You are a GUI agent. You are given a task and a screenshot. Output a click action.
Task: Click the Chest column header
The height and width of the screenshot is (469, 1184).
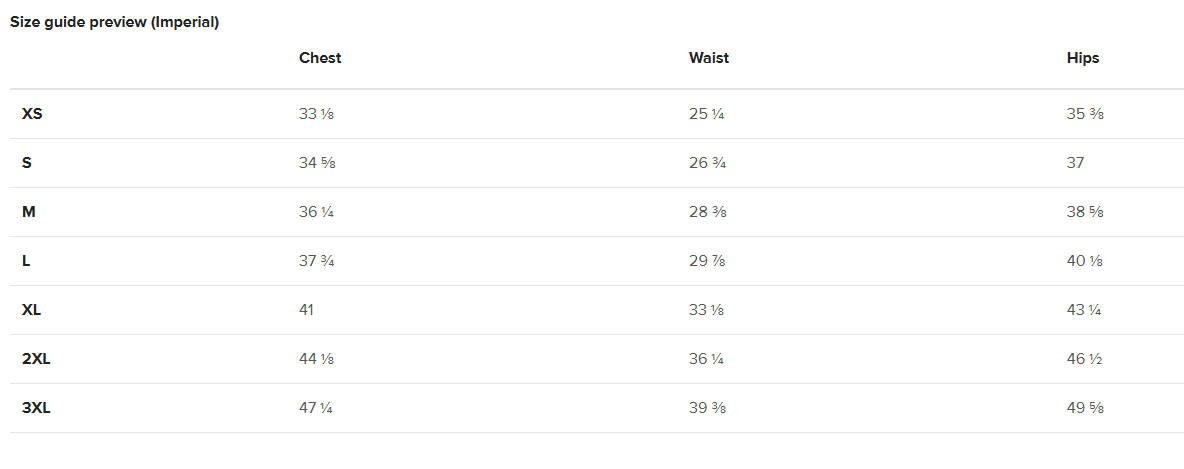point(320,58)
